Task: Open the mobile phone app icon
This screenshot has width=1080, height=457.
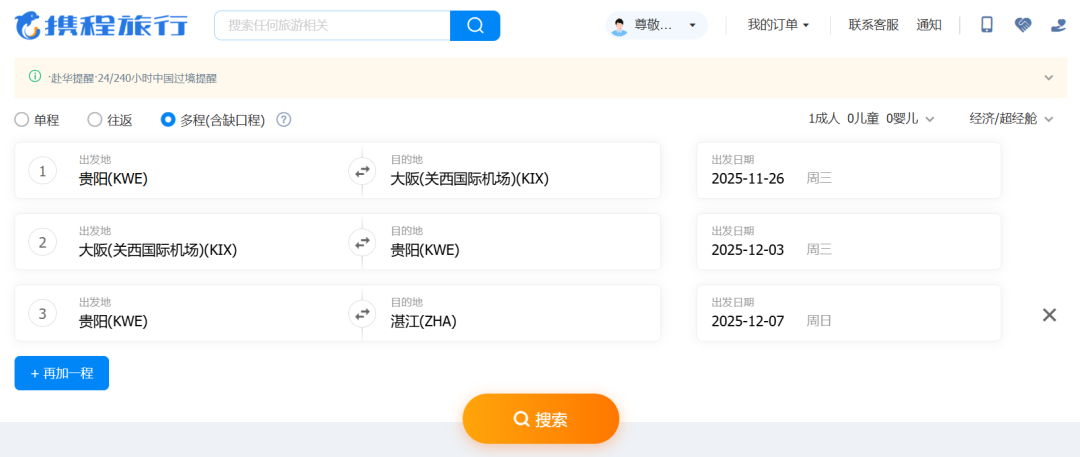Action: 987,25
